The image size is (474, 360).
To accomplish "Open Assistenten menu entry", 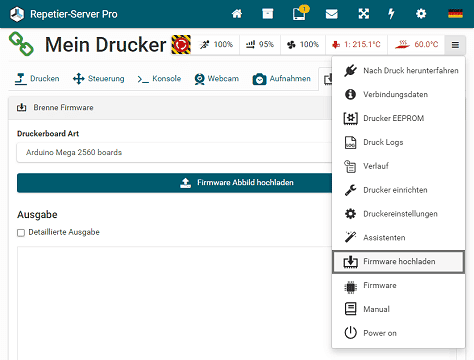I will [x=398, y=238].
